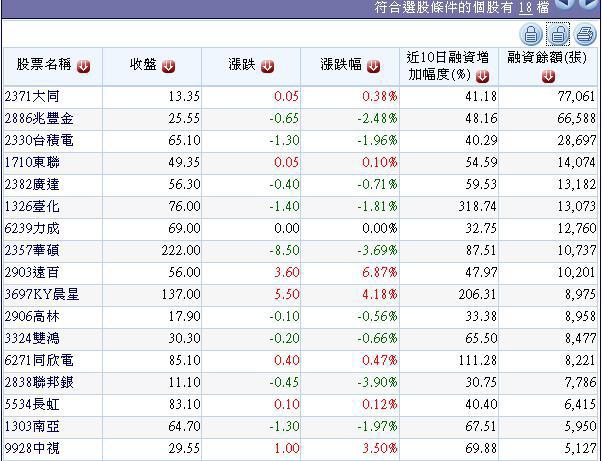Click the printer icon
Screen dimensions: 603x461
(x=585, y=34)
